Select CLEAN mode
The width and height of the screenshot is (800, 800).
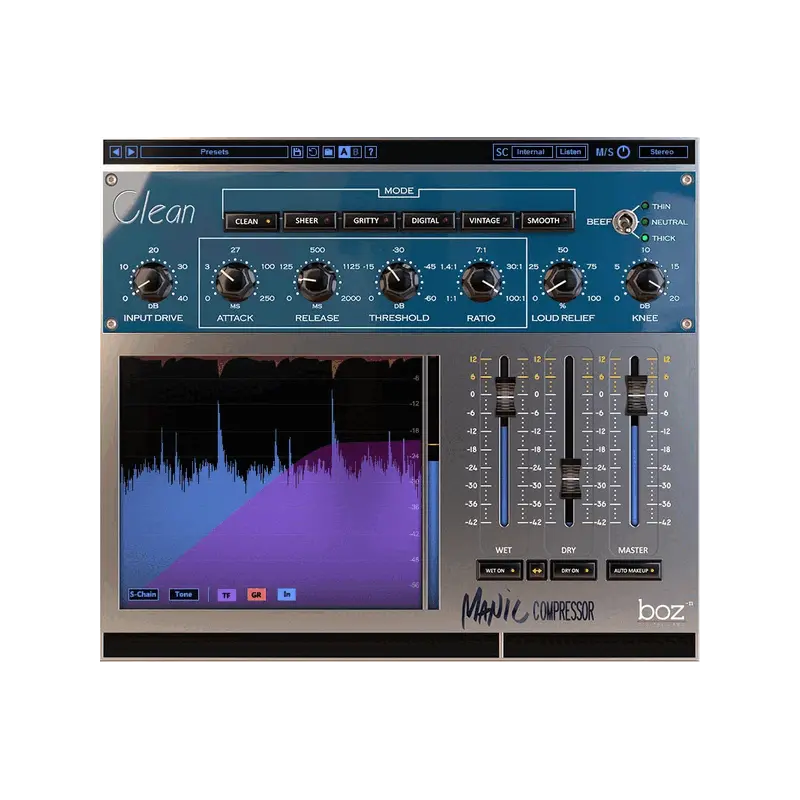[x=252, y=221]
